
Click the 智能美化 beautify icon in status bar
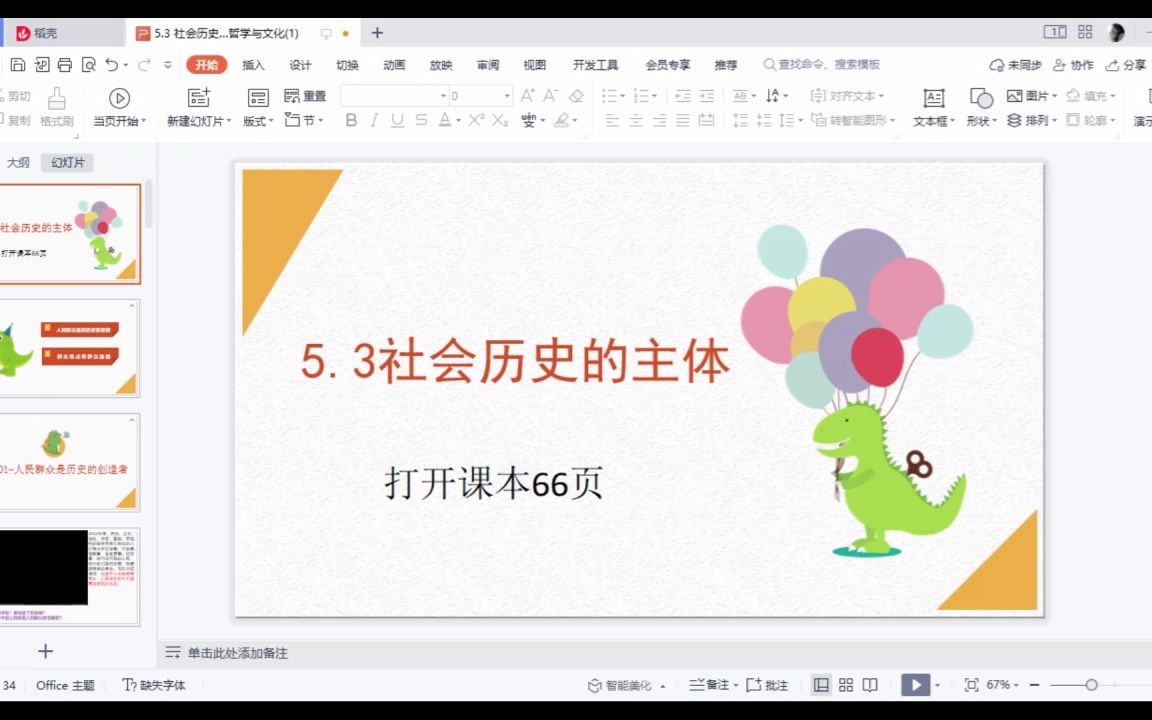click(x=622, y=685)
